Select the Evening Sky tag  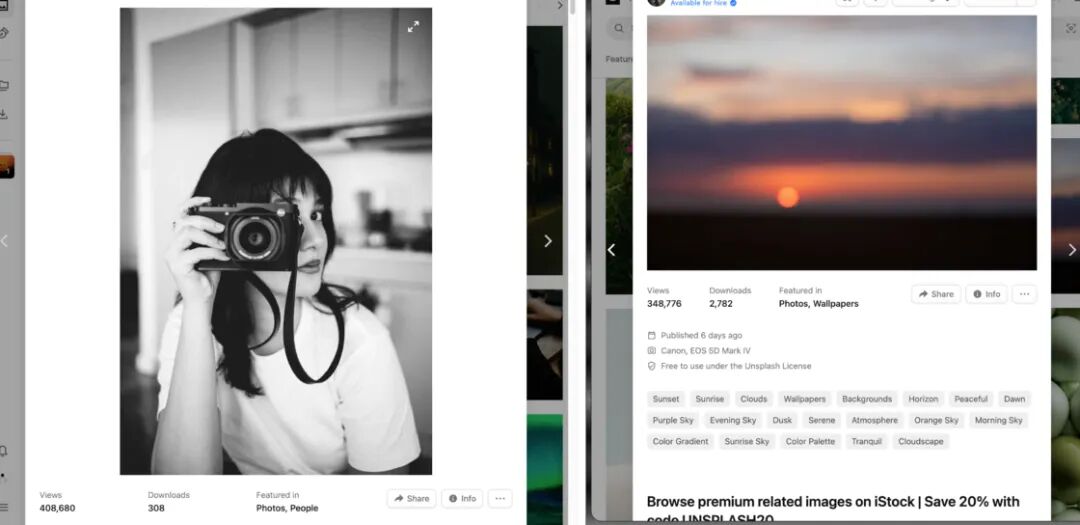click(733, 420)
